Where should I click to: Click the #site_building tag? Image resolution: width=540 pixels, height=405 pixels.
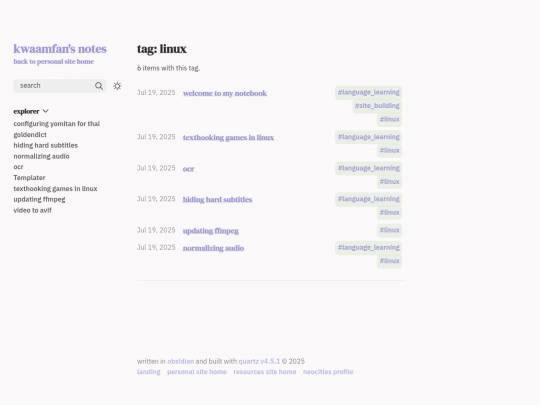(377, 106)
